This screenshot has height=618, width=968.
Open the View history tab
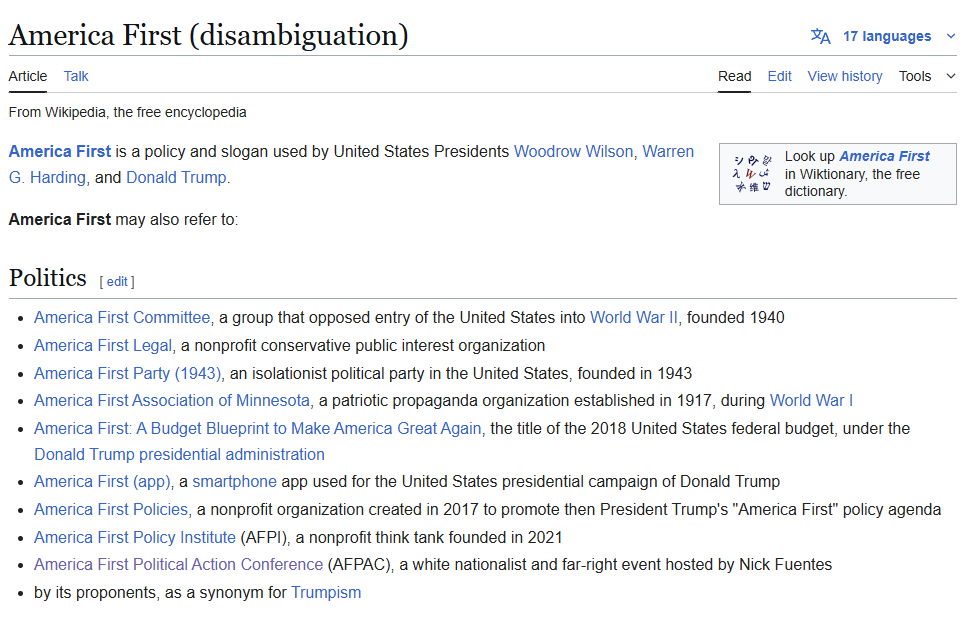pyautogui.click(x=845, y=77)
